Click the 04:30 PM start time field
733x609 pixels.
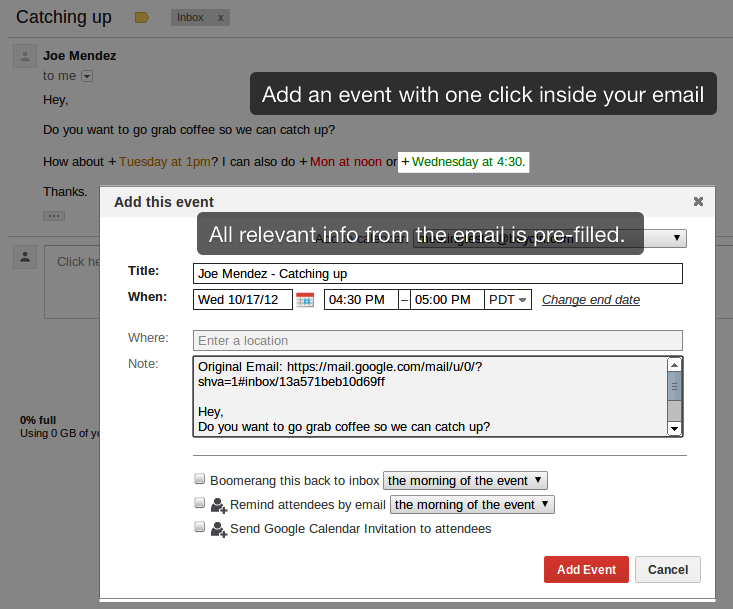click(361, 300)
